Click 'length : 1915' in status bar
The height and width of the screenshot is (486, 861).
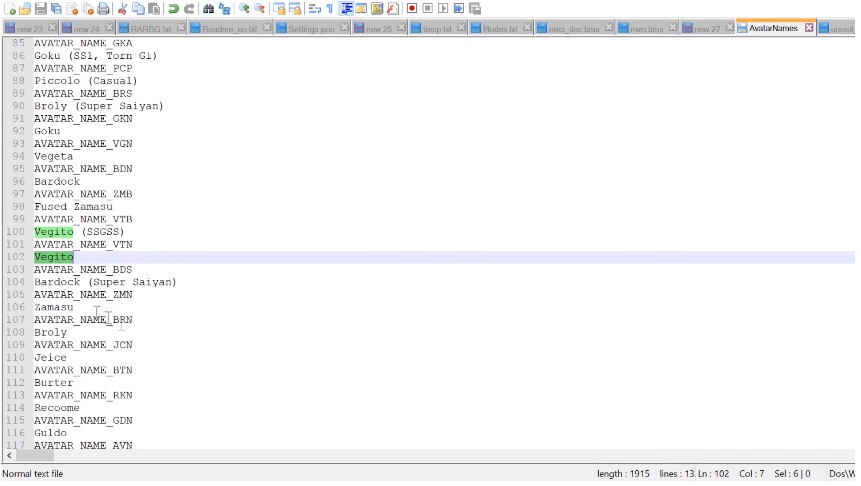[623, 474]
